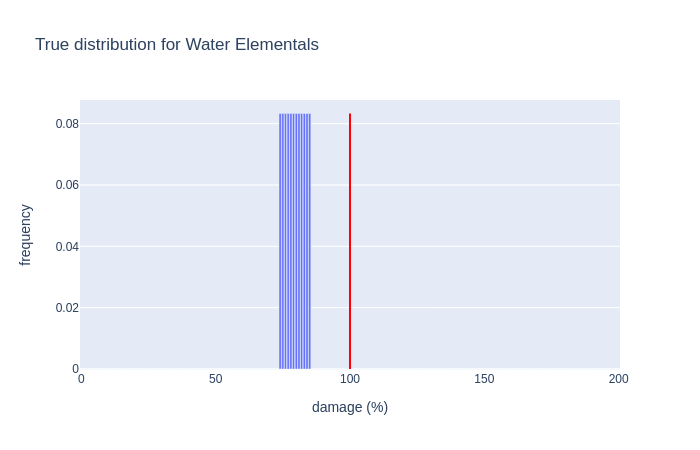This screenshot has width=700, height=450.
Task: Click the x-axis tick label 50
Action: (215, 379)
